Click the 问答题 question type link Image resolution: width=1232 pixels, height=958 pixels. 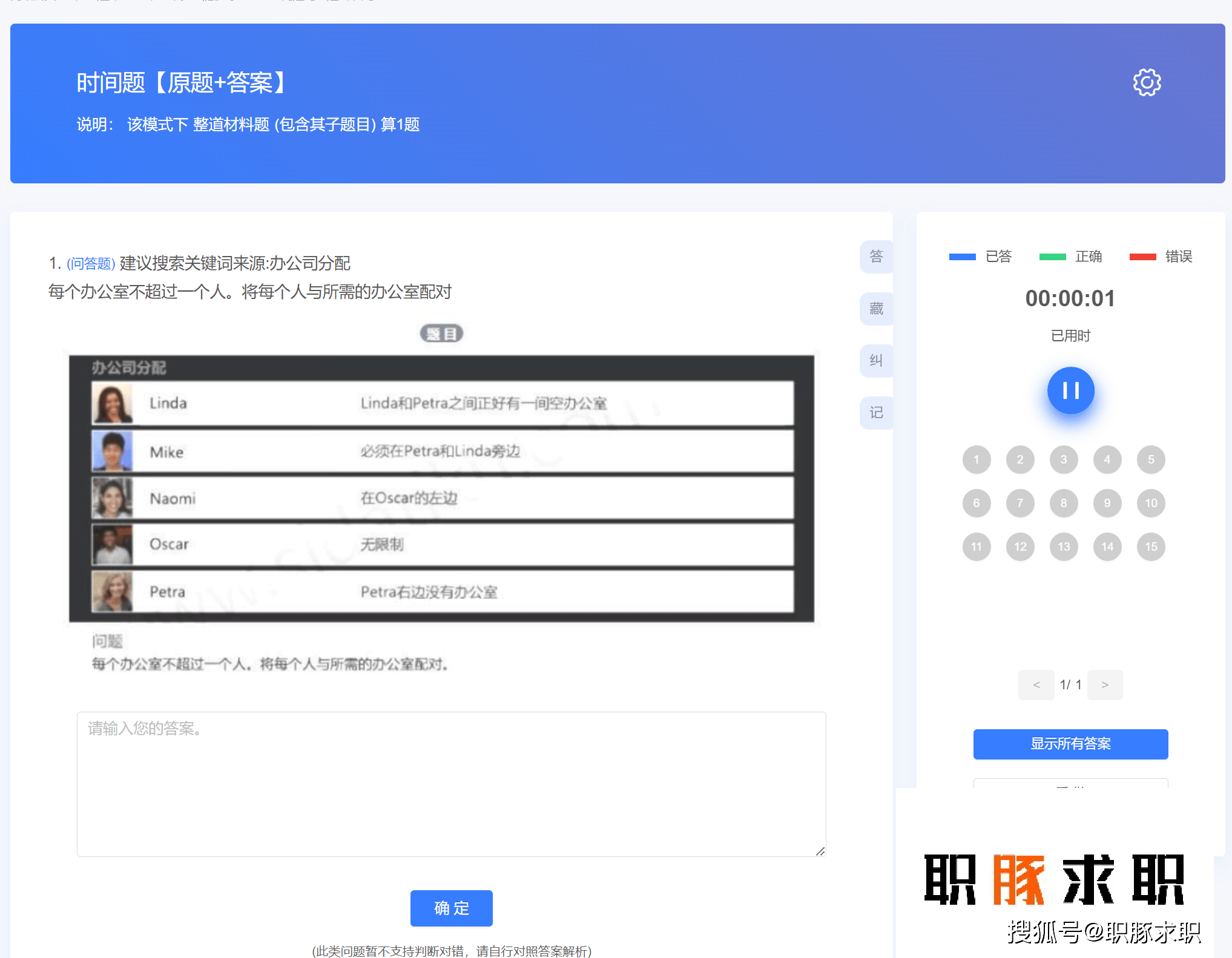91,264
